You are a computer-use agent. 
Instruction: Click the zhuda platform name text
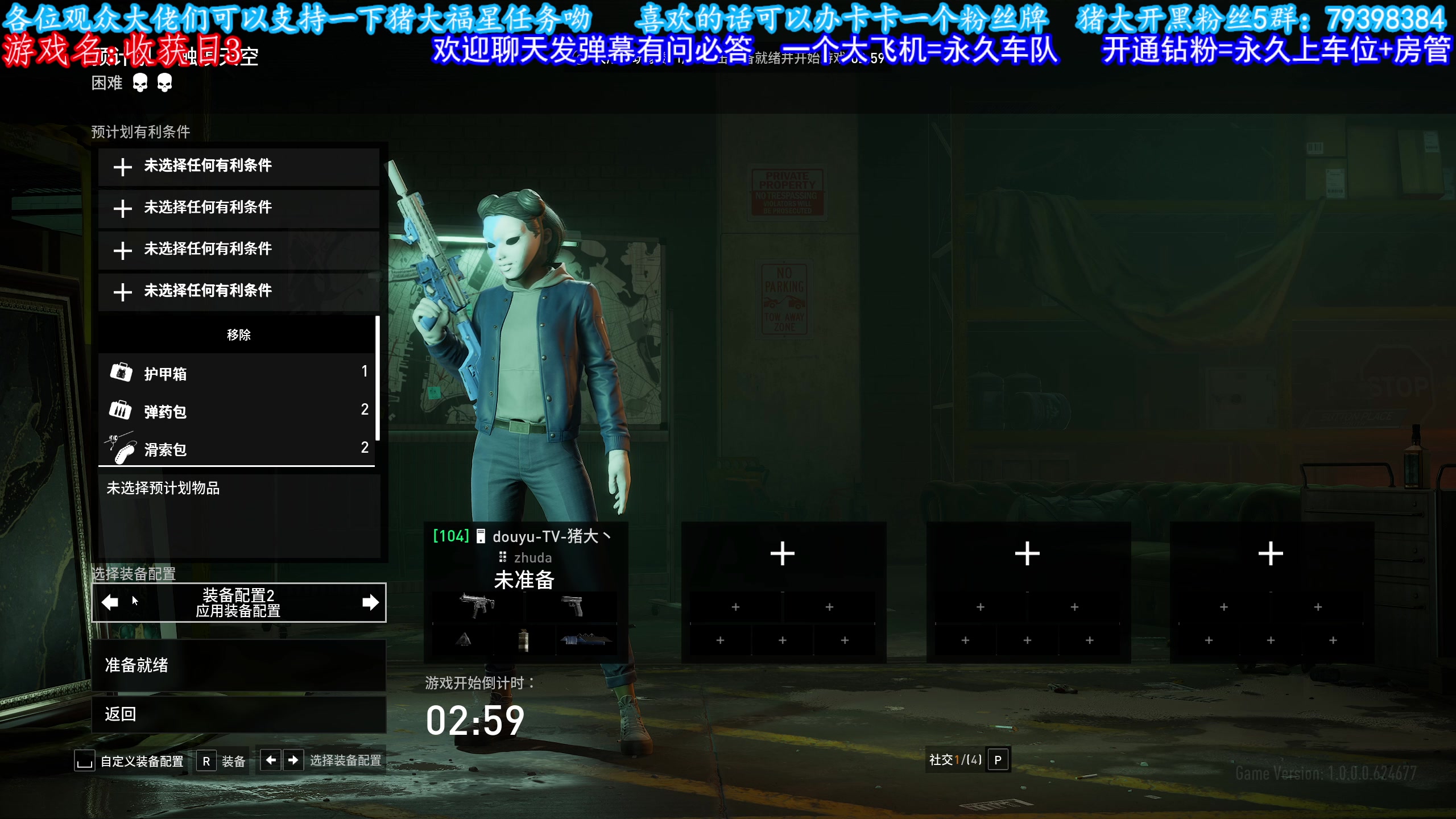pos(533,558)
